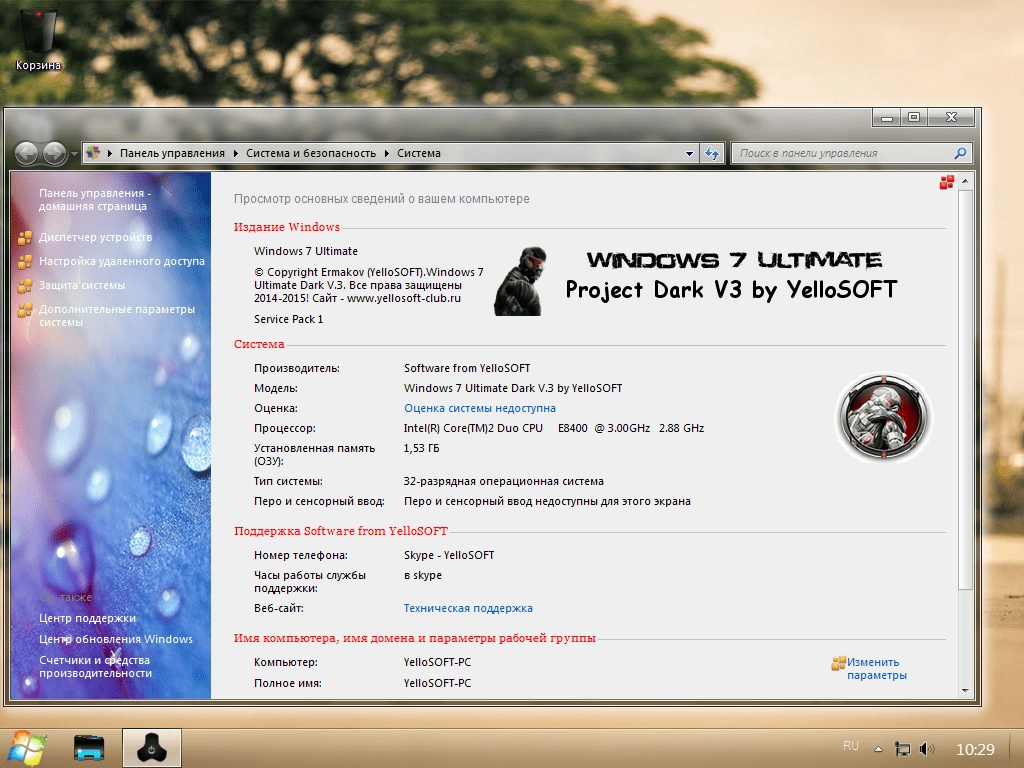Open the blue folder taskbar icon
Screen dimensions: 1024x768
coord(89,748)
